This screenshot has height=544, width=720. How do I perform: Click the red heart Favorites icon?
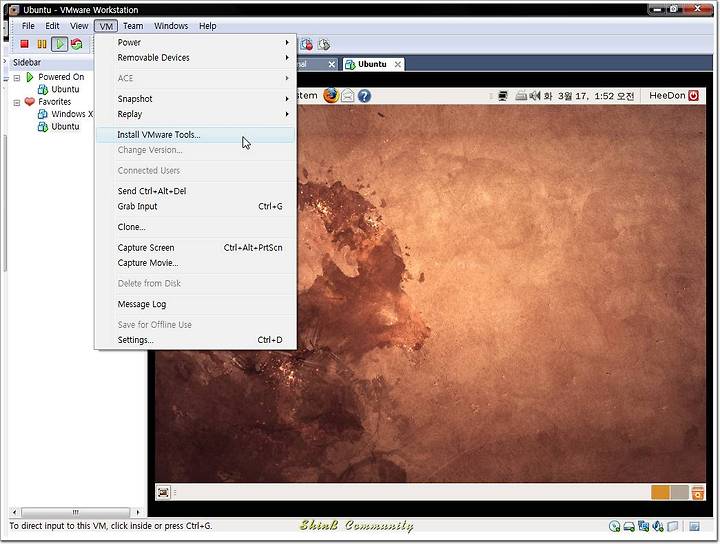30,101
